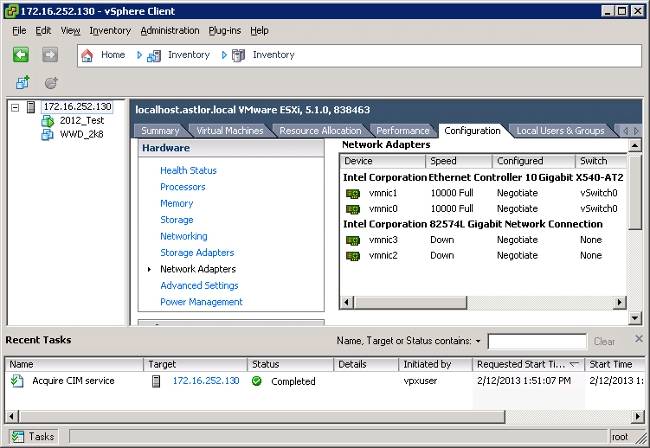Screen dimensions: 650x448
Task: Click the vmnic0 network adapter icon
Action: pyautogui.click(x=353, y=209)
